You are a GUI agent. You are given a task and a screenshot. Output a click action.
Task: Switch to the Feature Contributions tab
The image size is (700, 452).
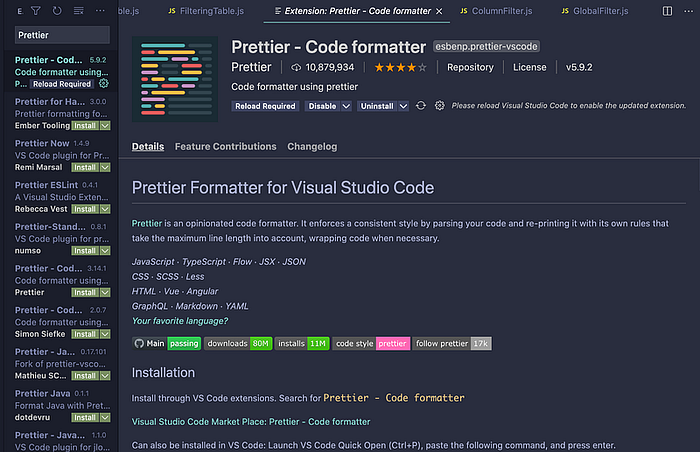(x=225, y=146)
